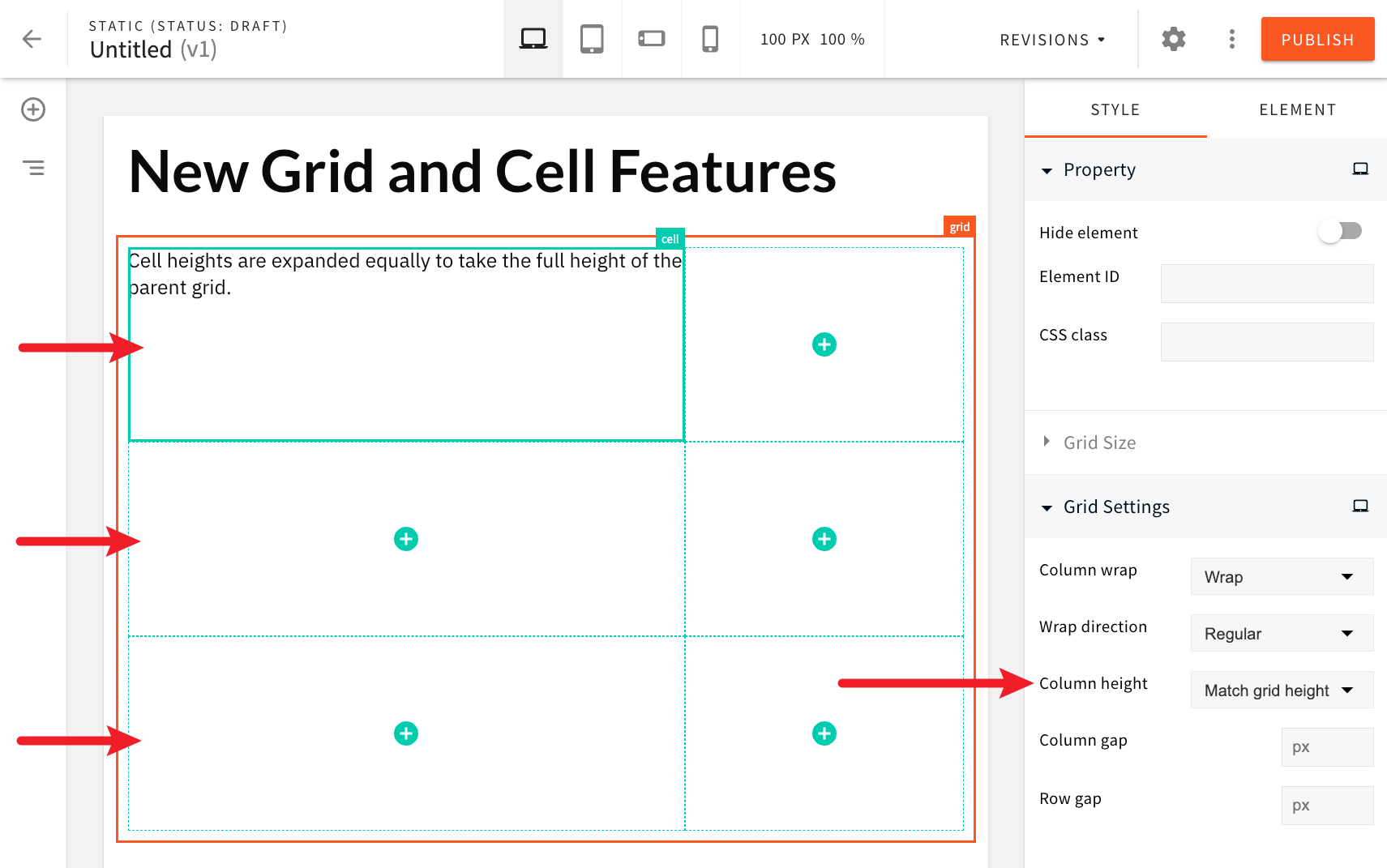Open the Column wrap dropdown
The height and width of the screenshot is (868, 1387).
click(x=1281, y=576)
